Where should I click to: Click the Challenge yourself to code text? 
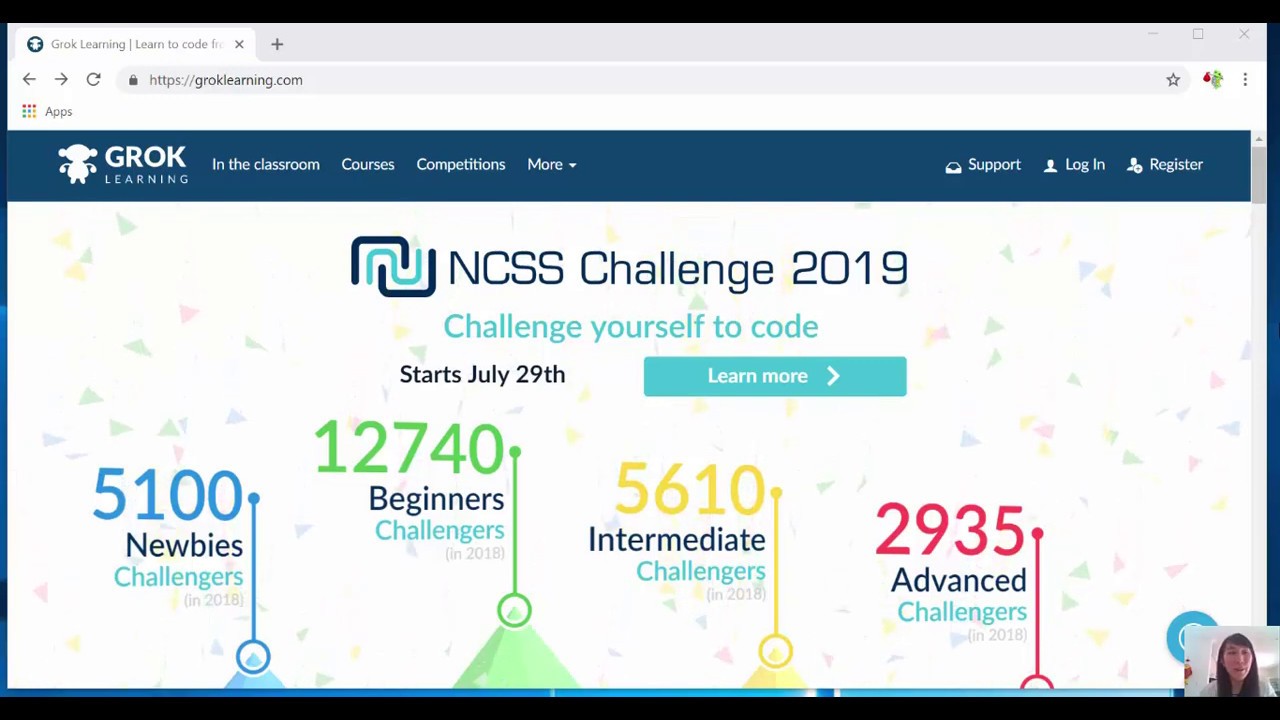click(x=631, y=326)
